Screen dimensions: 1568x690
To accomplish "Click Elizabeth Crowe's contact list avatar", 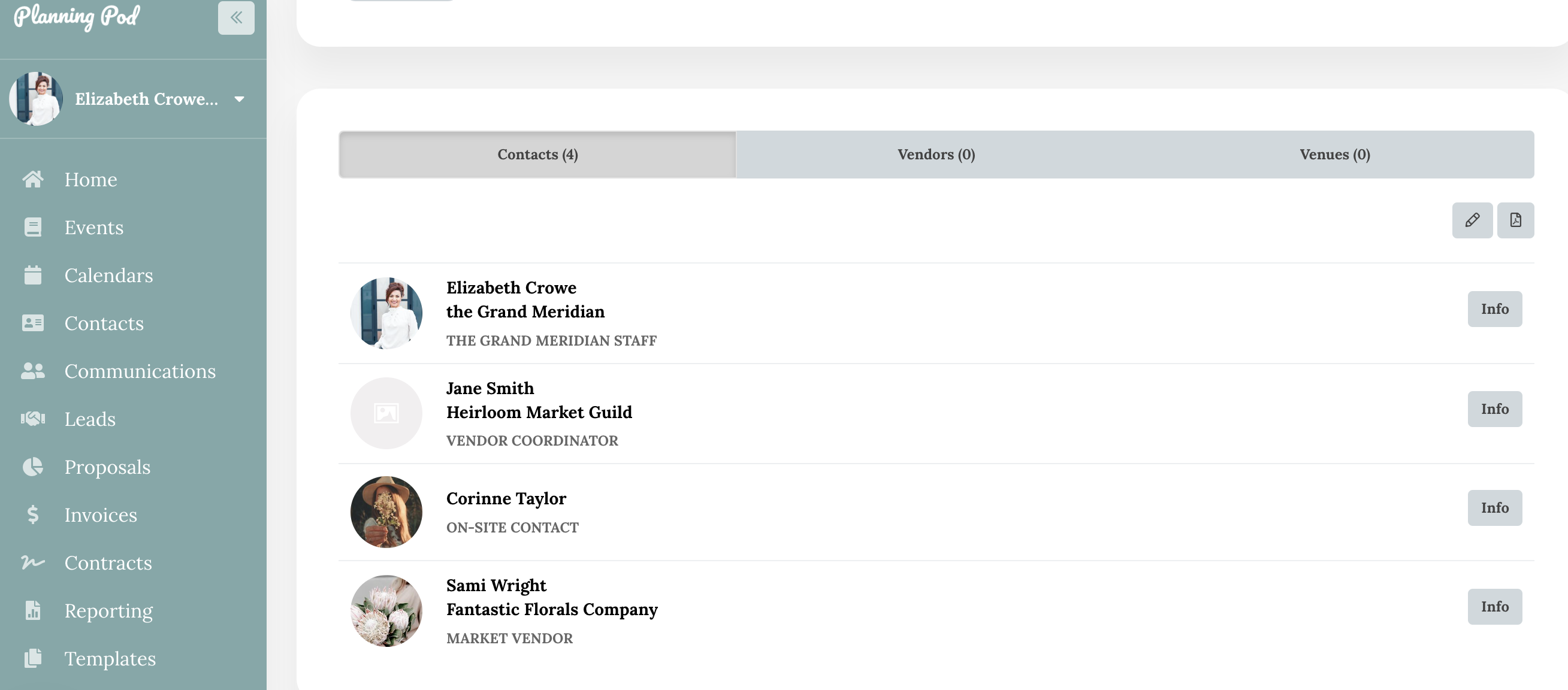I will pos(386,313).
